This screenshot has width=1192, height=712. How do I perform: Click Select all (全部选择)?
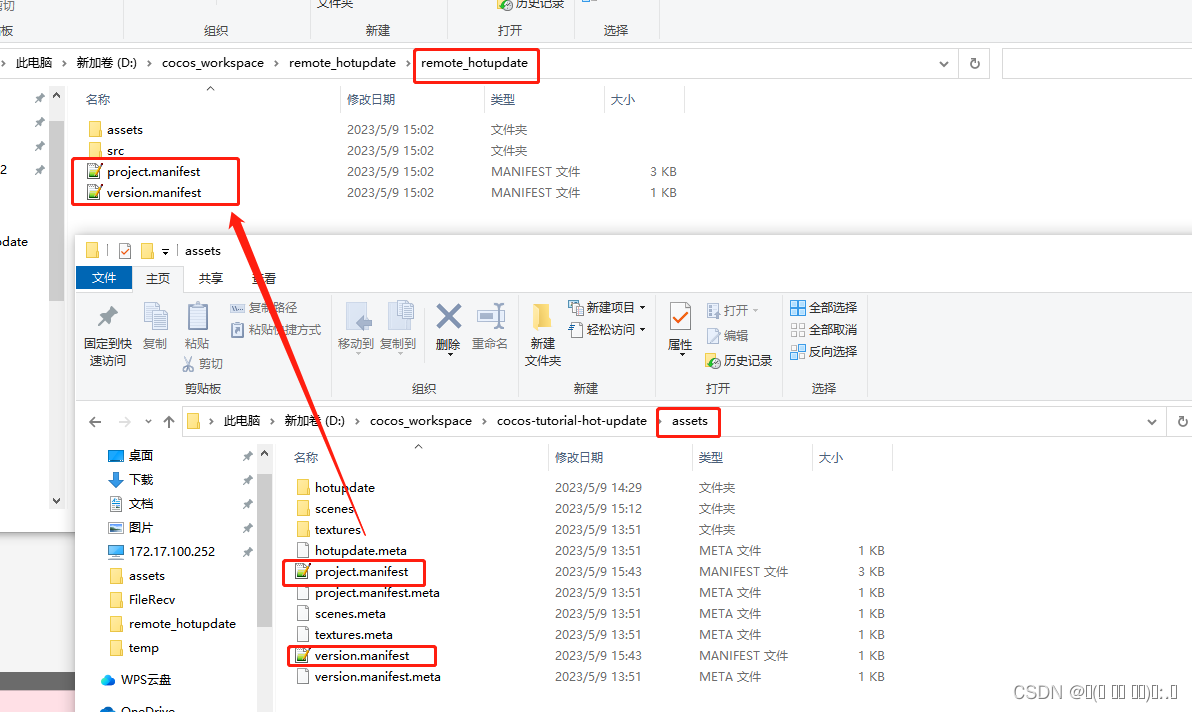tap(823, 308)
